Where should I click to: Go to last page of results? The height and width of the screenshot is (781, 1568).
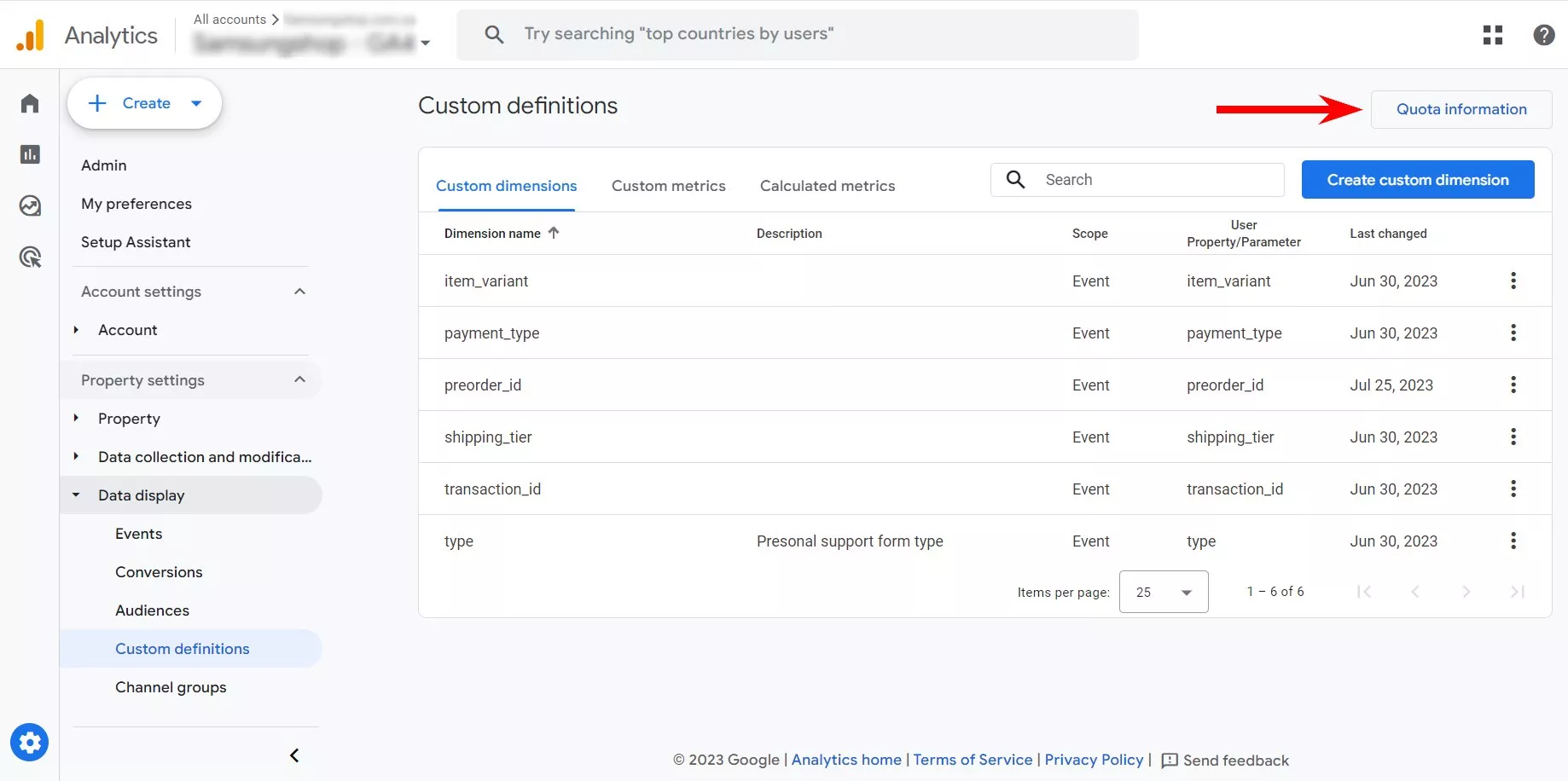click(x=1518, y=592)
